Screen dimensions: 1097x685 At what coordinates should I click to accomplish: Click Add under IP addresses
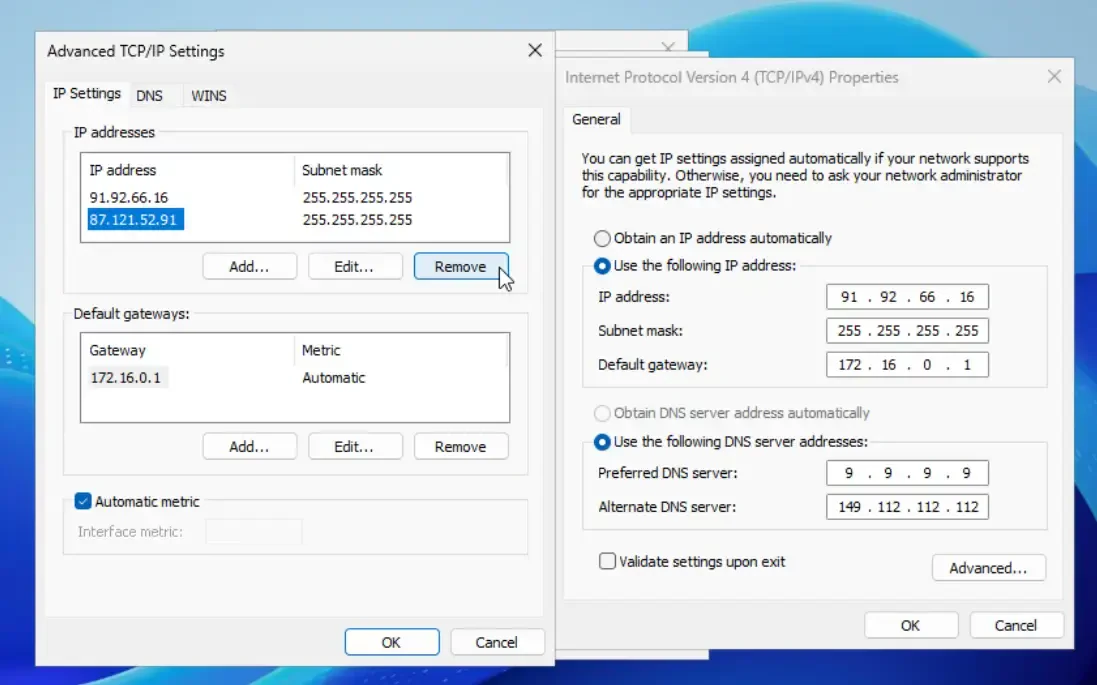(249, 267)
